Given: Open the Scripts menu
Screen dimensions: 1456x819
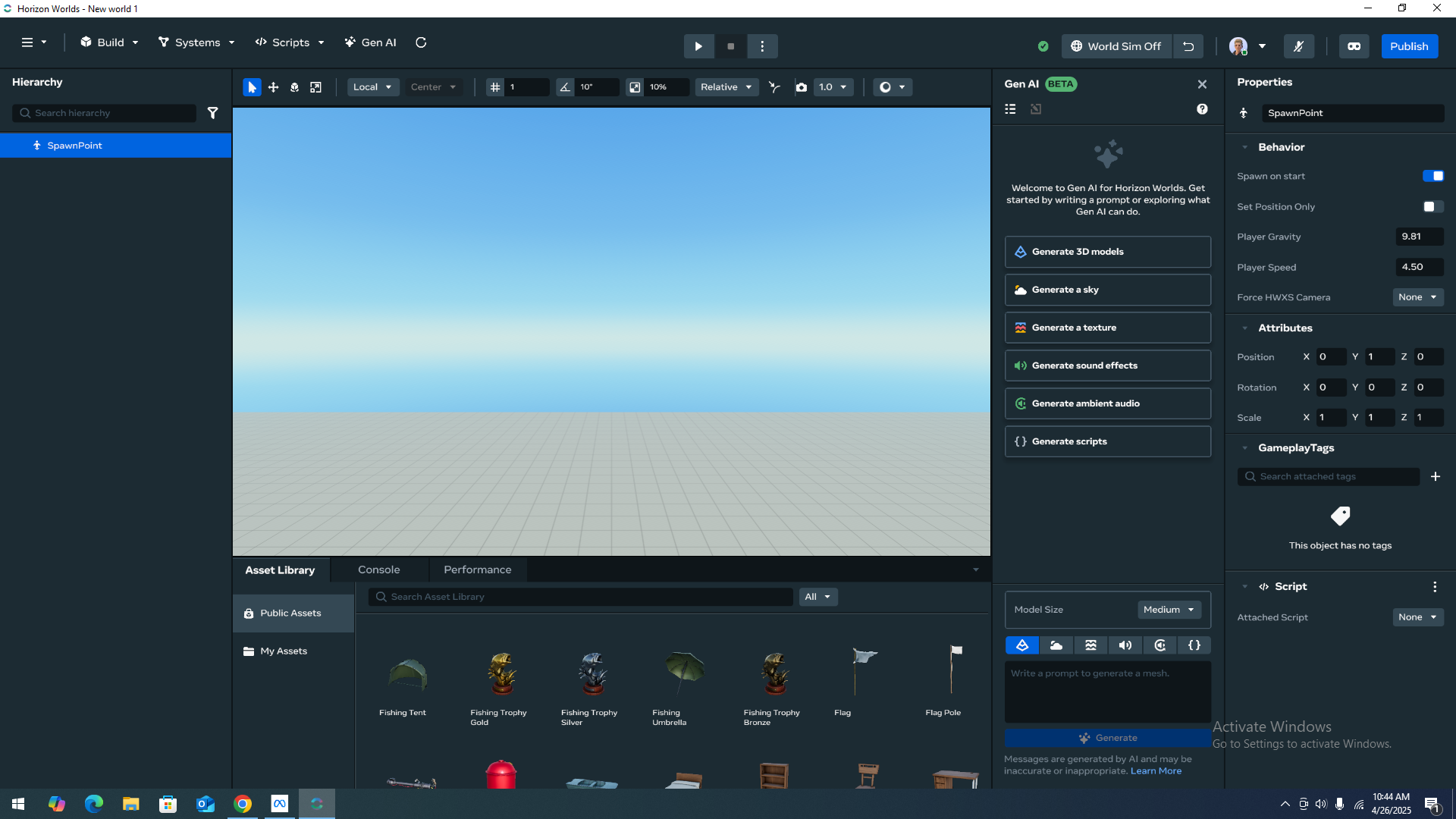Looking at the screenshot, I should point(290,42).
